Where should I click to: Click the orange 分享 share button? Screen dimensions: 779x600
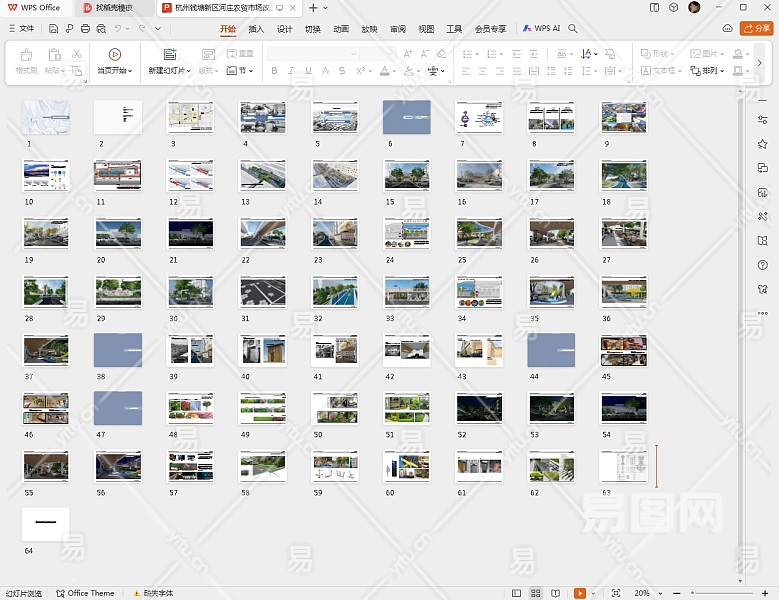pyautogui.click(x=756, y=29)
